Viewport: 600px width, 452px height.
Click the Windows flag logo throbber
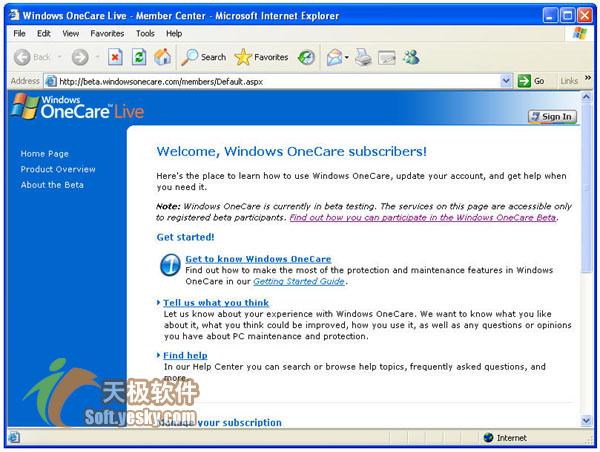click(580, 33)
